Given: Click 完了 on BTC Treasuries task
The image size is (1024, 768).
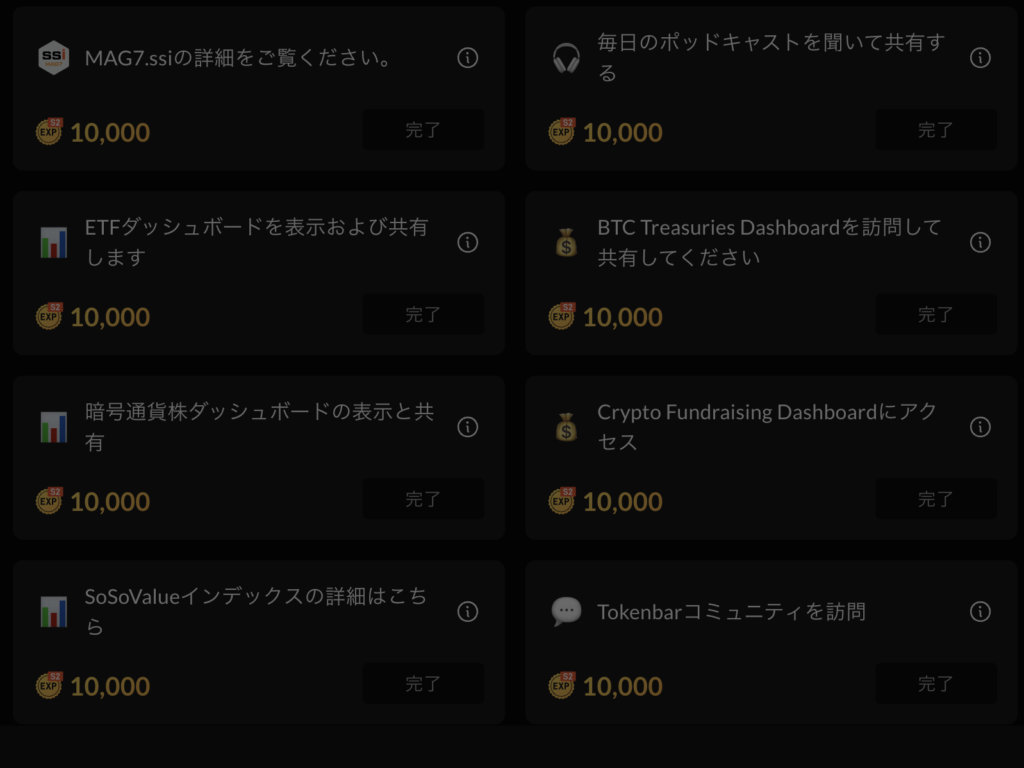Looking at the screenshot, I should (936, 314).
